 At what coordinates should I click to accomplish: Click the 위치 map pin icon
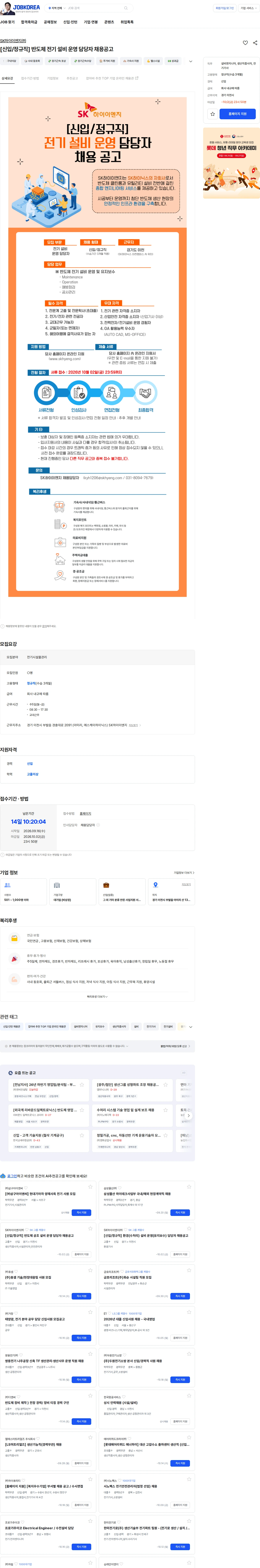(155, 885)
